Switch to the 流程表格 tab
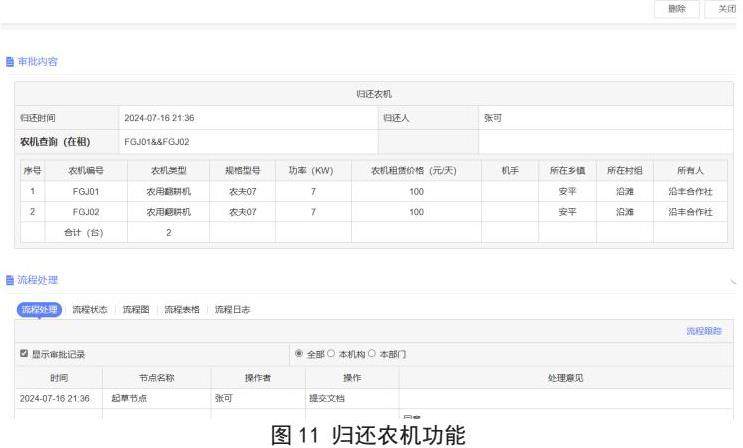This screenshot has width=743, height=448. tap(181, 310)
